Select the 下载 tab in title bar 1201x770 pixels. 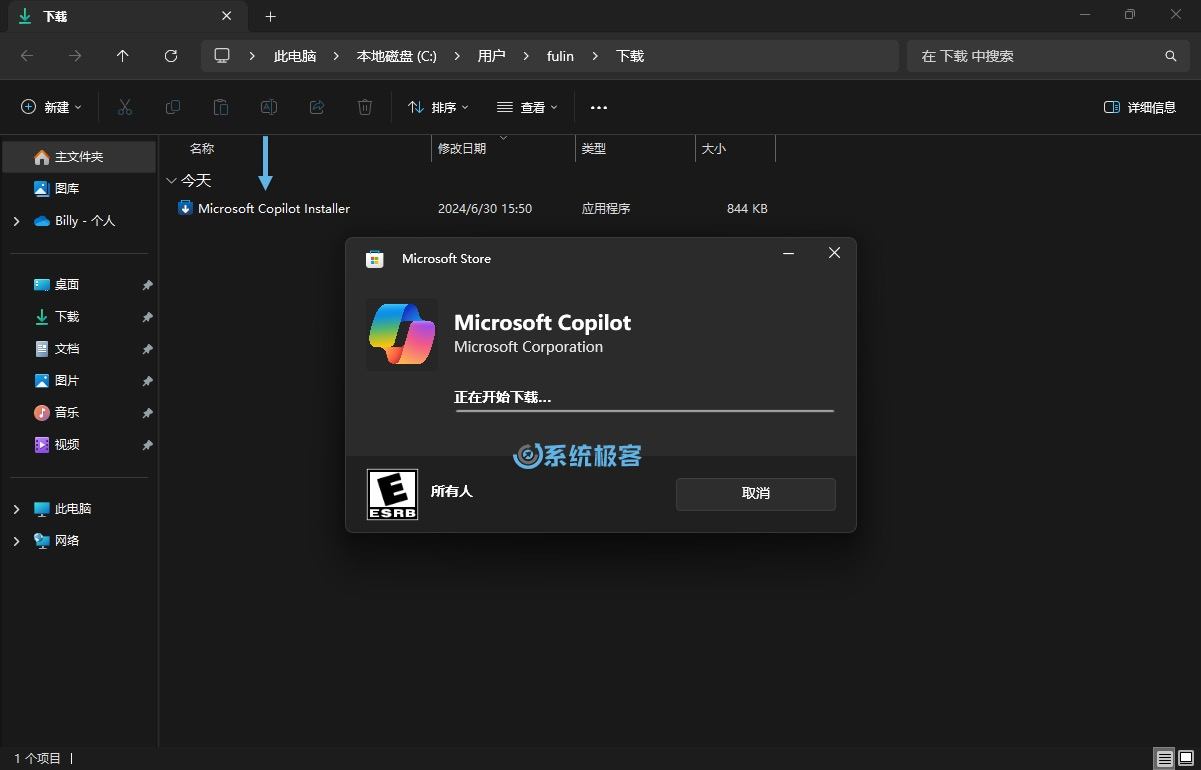point(126,17)
